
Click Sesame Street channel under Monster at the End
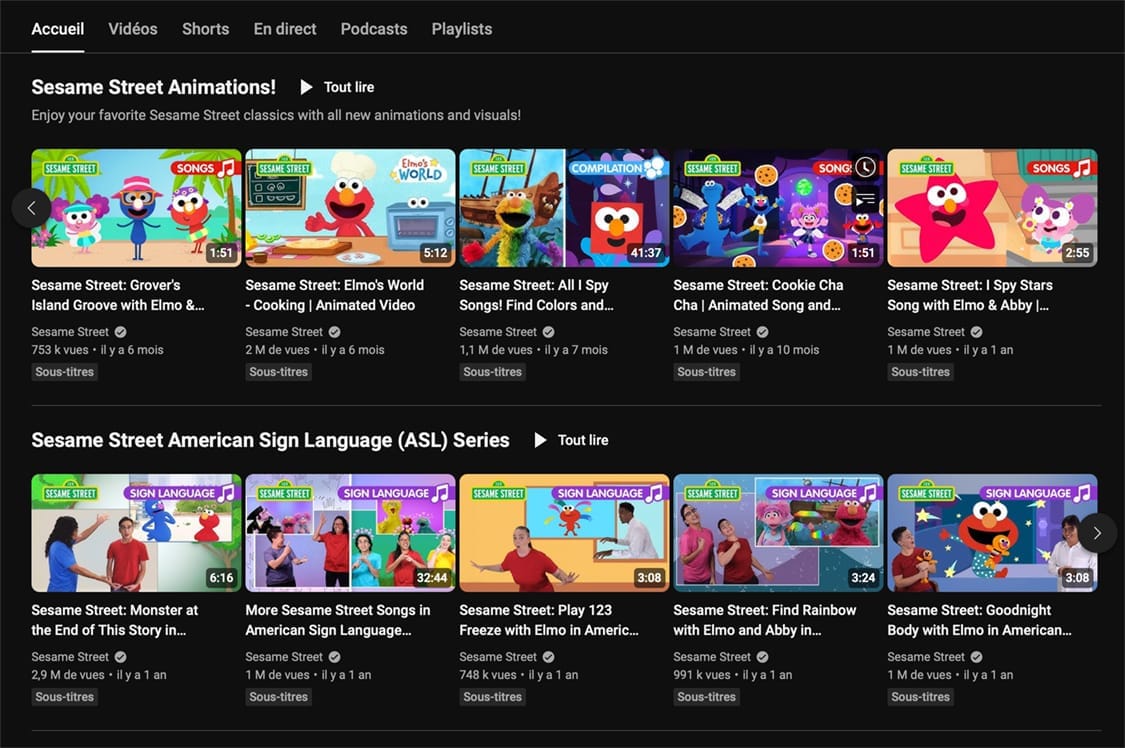(70, 656)
